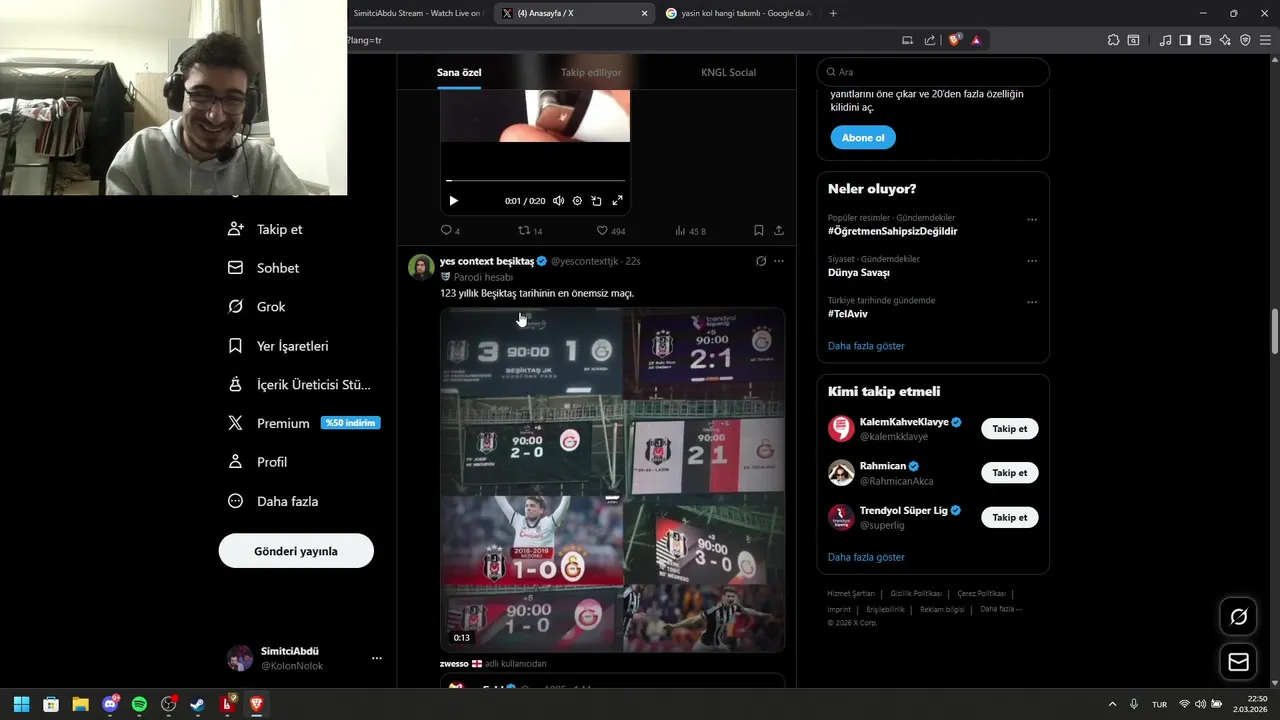The height and width of the screenshot is (720, 1280).
Task: Repost the tweet with 14 reposts
Action: coord(530,231)
